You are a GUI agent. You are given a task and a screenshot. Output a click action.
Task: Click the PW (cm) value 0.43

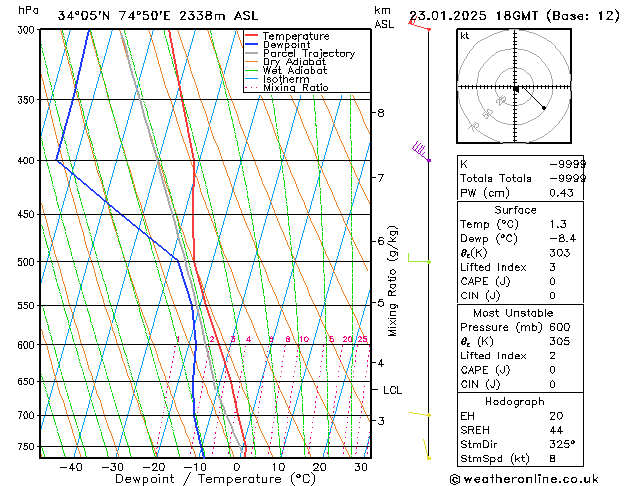(x=561, y=193)
